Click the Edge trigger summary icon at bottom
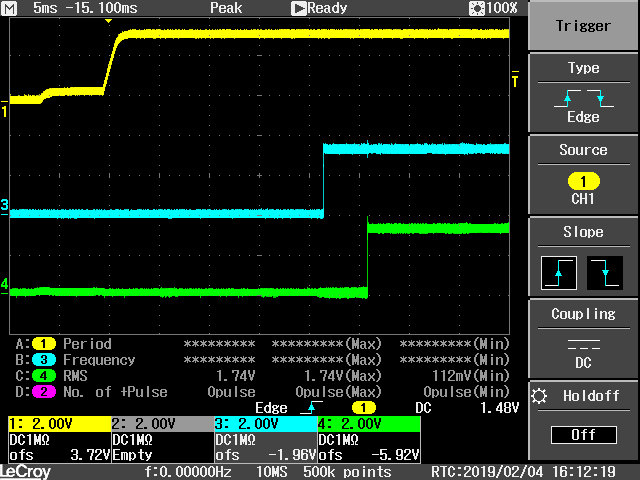The width and height of the screenshot is (640, 480). tap(311, 407)
